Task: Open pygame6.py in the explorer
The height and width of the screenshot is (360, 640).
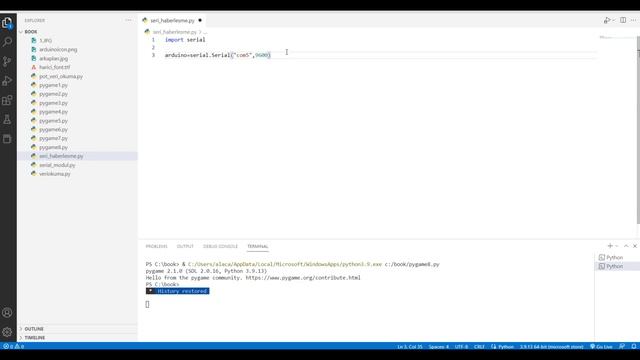Action: [x=53, y=129]
